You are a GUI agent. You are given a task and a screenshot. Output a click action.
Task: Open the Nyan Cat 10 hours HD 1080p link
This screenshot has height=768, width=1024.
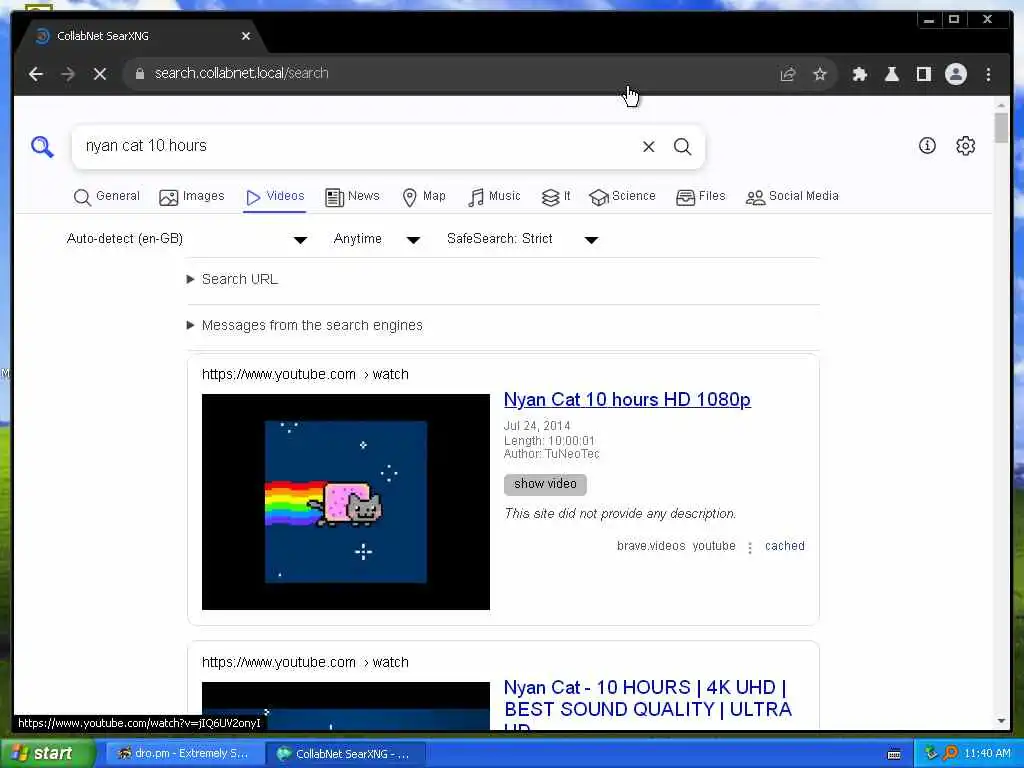coord(627,400)
